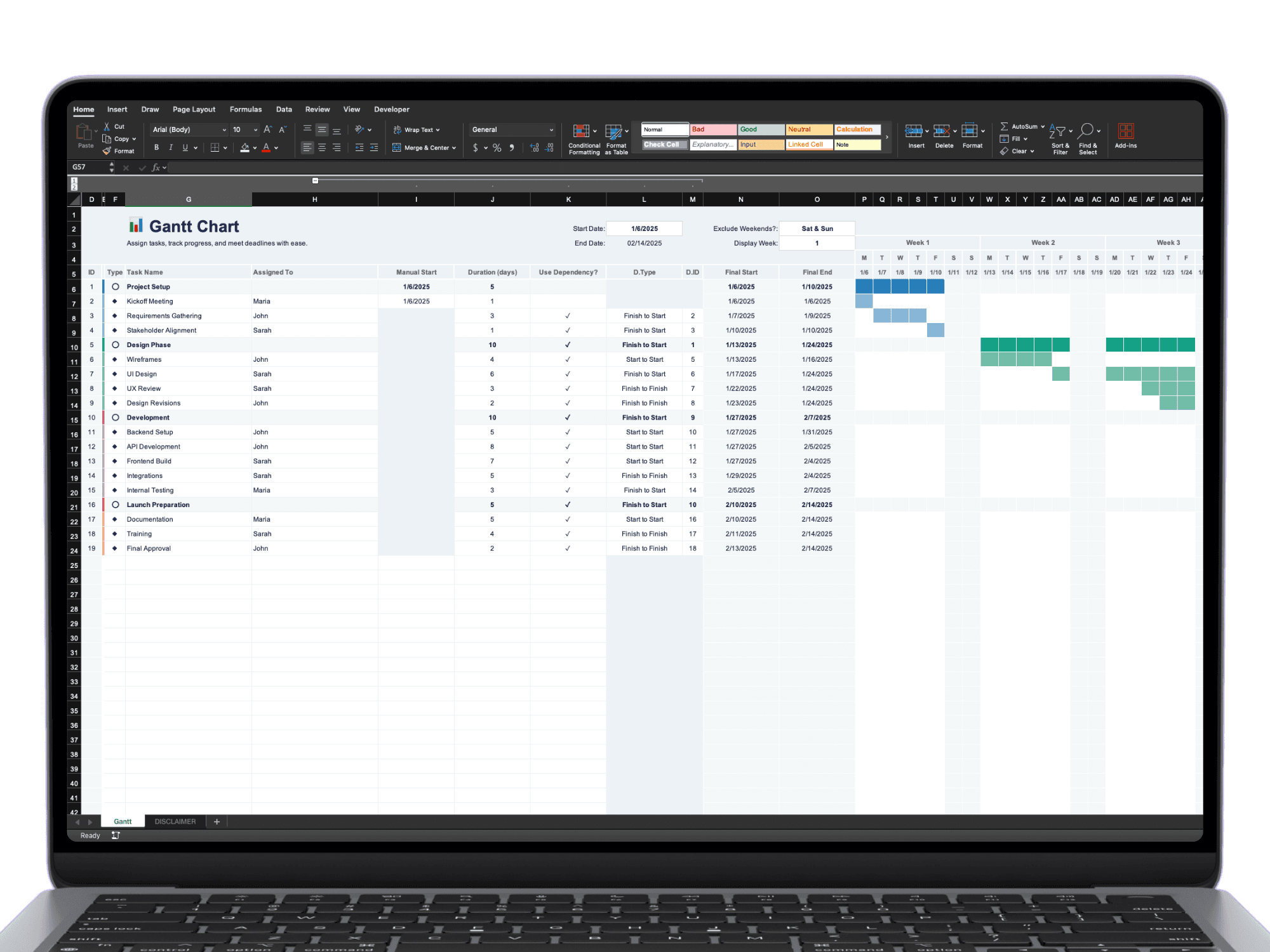Click the Increase Indent icon
The image size is (1270, 952).
tap(374, 148)
